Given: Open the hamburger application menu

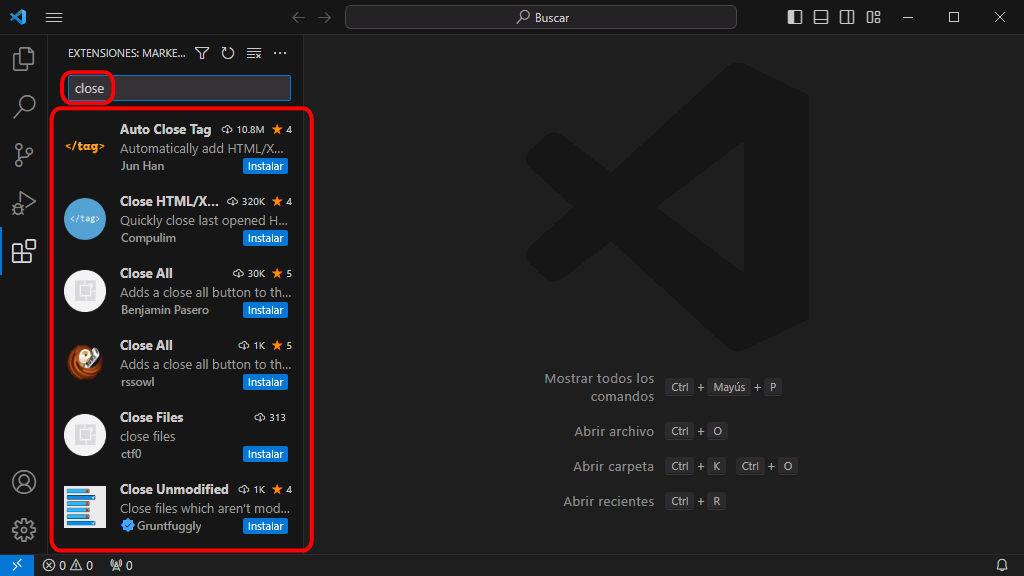Looking at the screenshot, I should coord(54,18).
